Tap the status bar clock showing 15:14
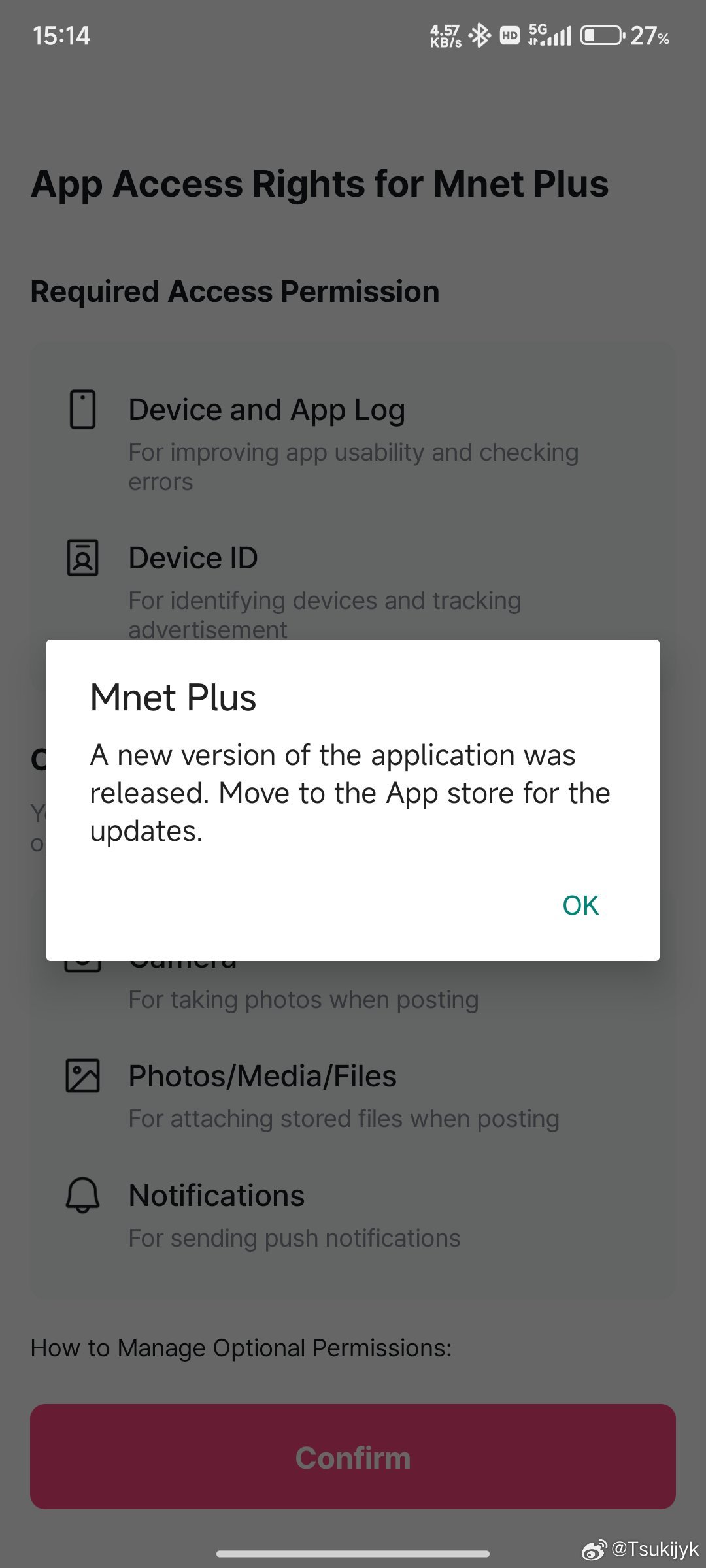The width and height of the screenshot is (706, 1568). (x=61, y=35)
